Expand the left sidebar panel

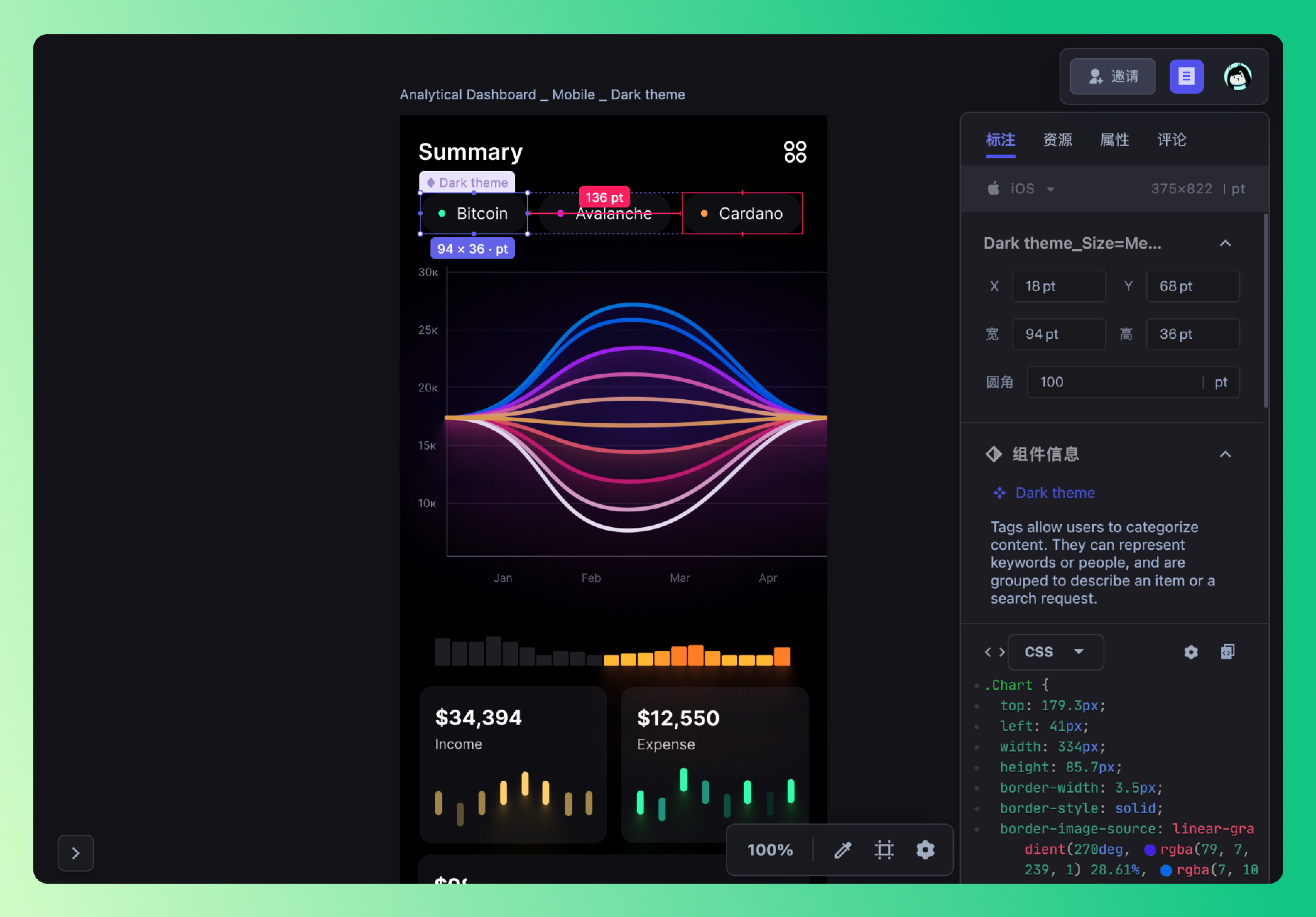point(76,853)
